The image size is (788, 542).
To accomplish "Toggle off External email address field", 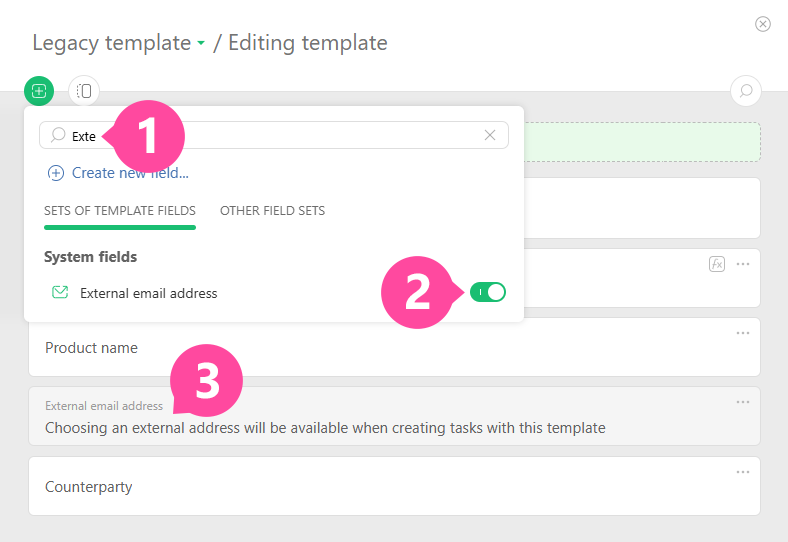I will pyautogui.click(x=488, y=292).
